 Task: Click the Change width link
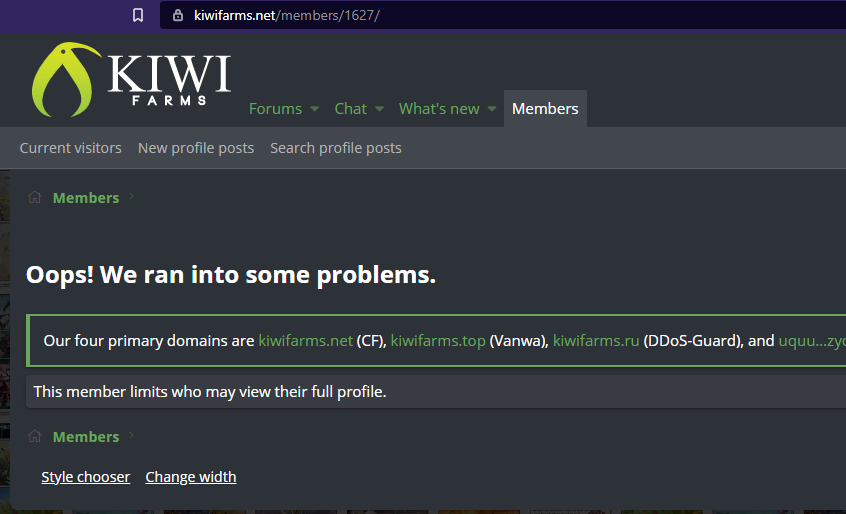[x=191, y=477]
